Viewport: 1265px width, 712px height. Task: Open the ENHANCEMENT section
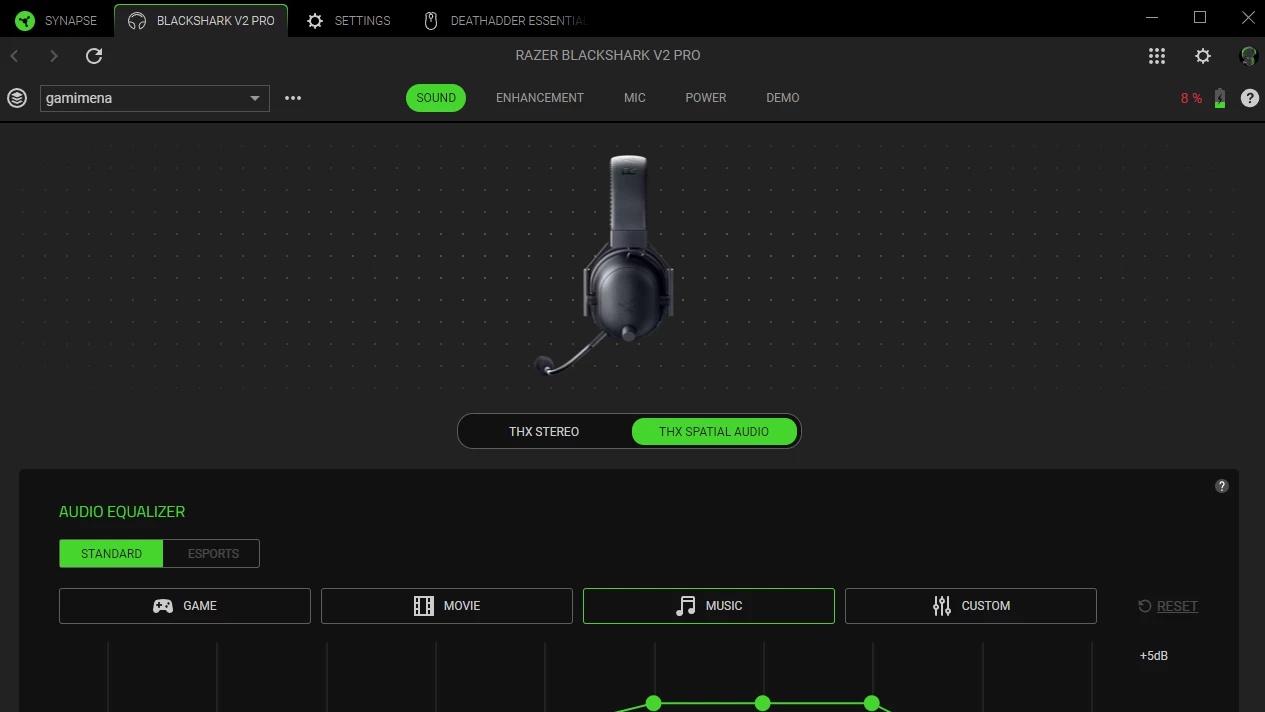pos(540,98)
